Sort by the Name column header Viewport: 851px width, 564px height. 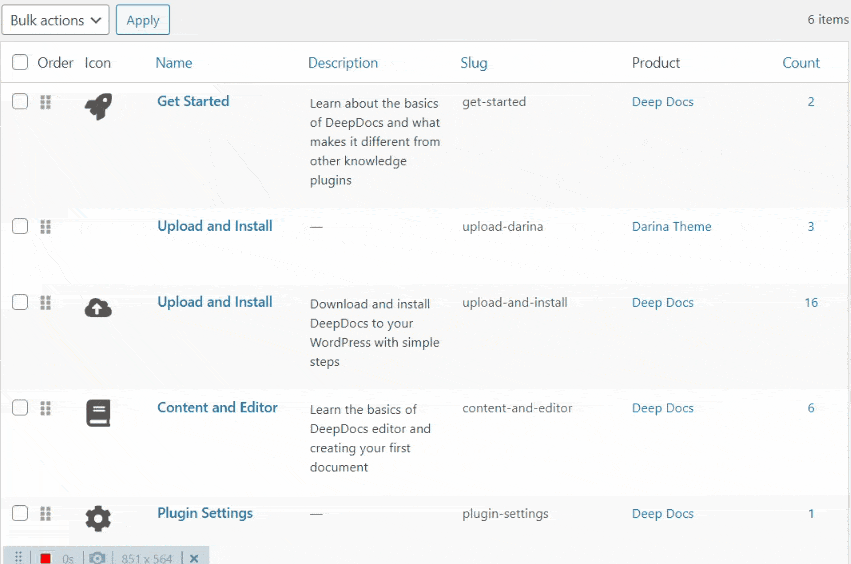coord(174,63)
